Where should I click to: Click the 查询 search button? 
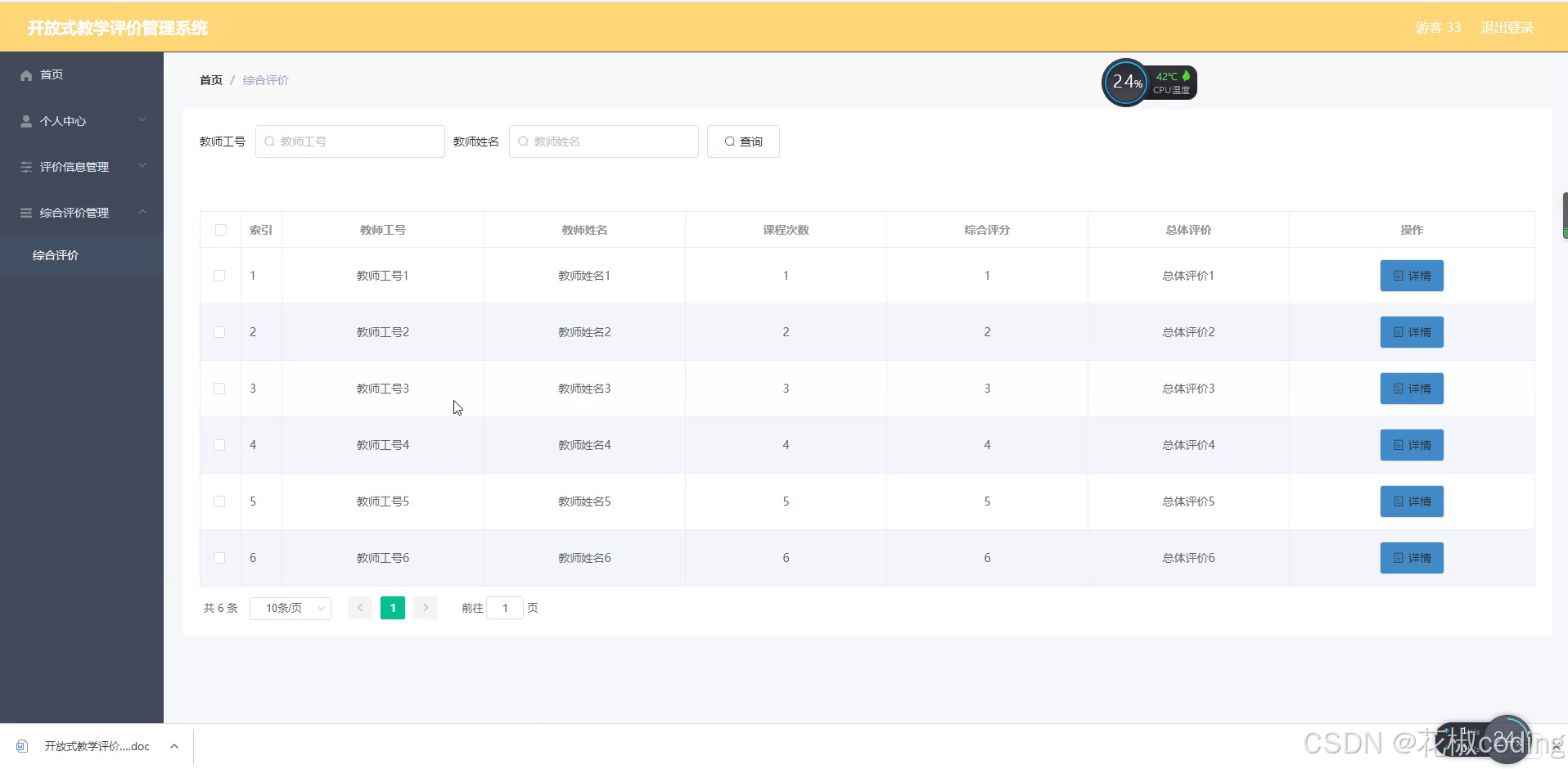(743, 142)
